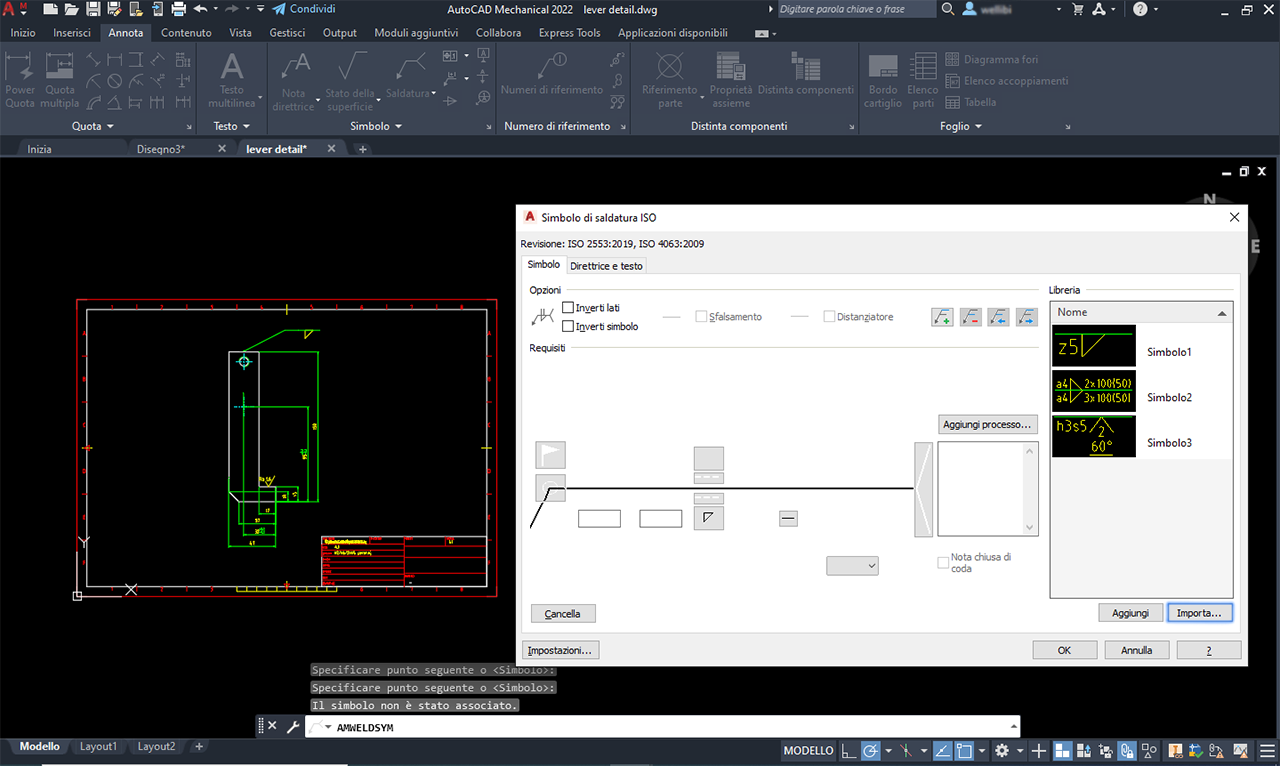
Task: Open Proprietà assieme in the ribbon
Action: pos(731,80)
